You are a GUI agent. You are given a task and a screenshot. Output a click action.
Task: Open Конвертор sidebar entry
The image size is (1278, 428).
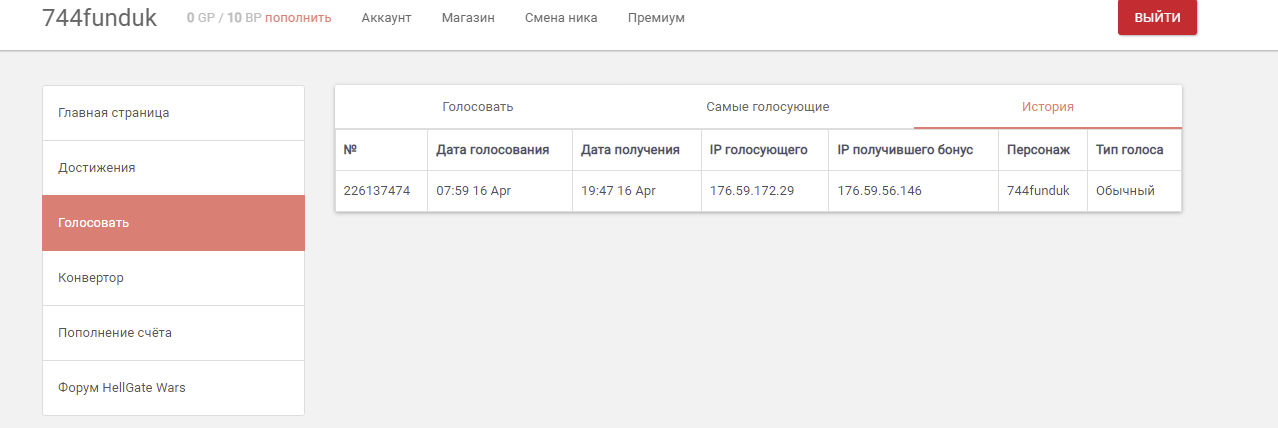pos(173,278)
